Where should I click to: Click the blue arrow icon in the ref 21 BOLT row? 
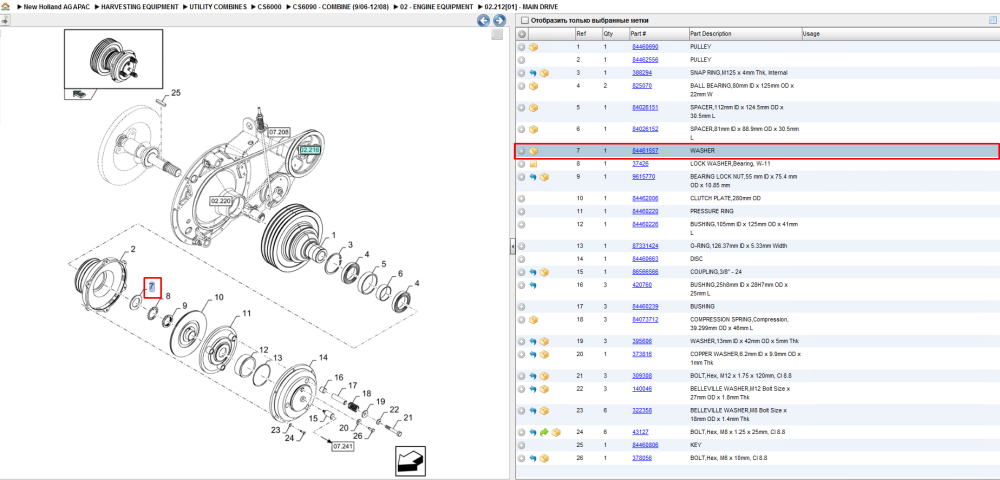coord(533,376)
